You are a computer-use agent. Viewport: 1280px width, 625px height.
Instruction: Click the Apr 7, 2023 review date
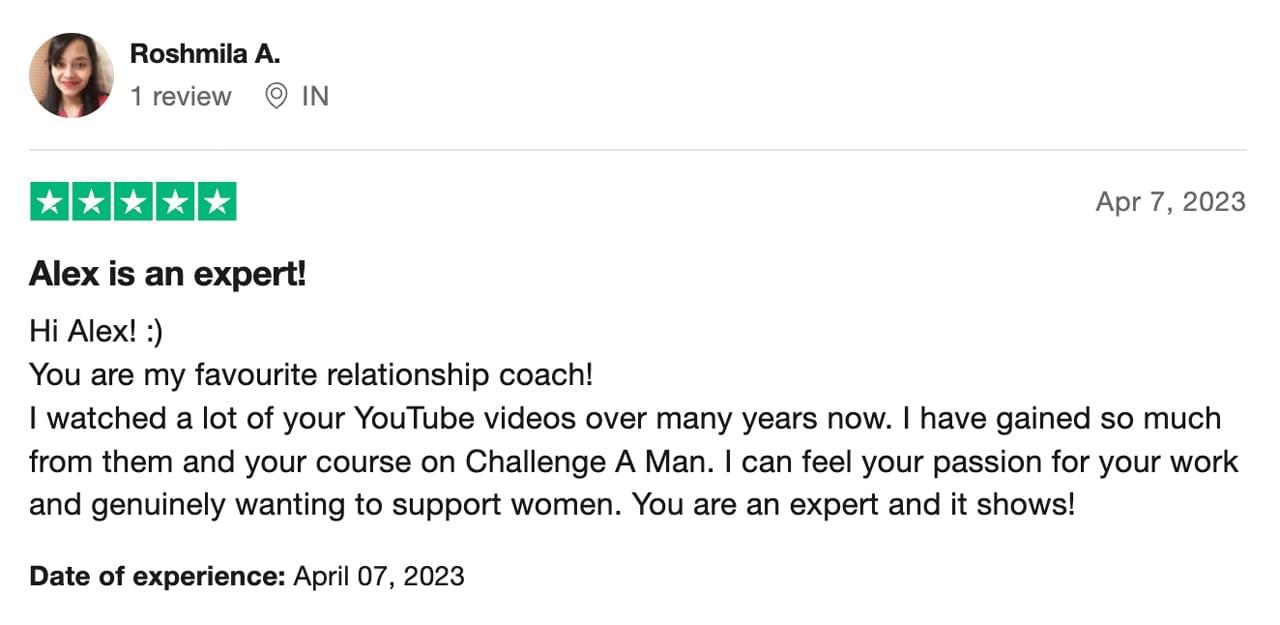(1171, 202)
